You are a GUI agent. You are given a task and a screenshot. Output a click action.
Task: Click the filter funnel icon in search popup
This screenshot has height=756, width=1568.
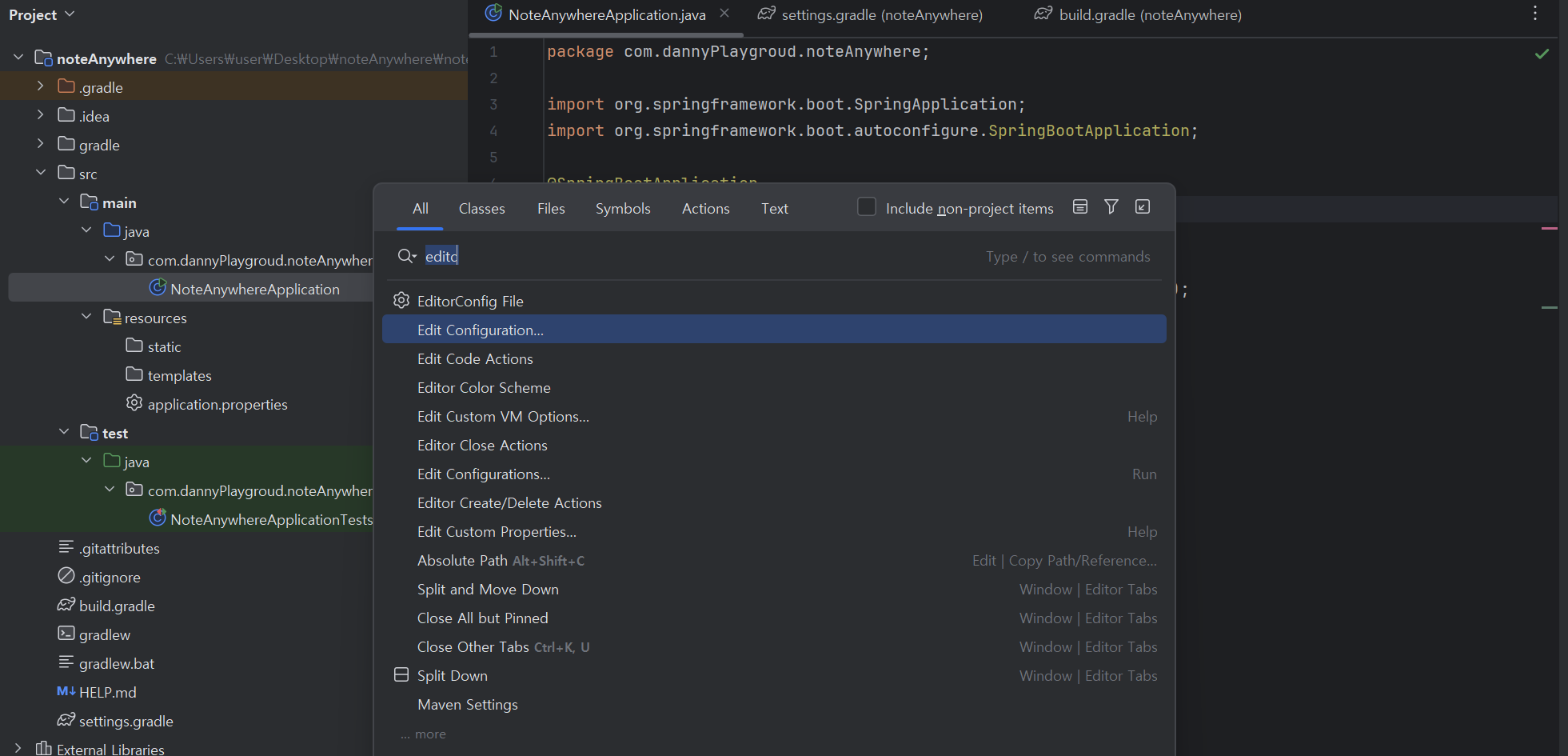point(1111,207)
